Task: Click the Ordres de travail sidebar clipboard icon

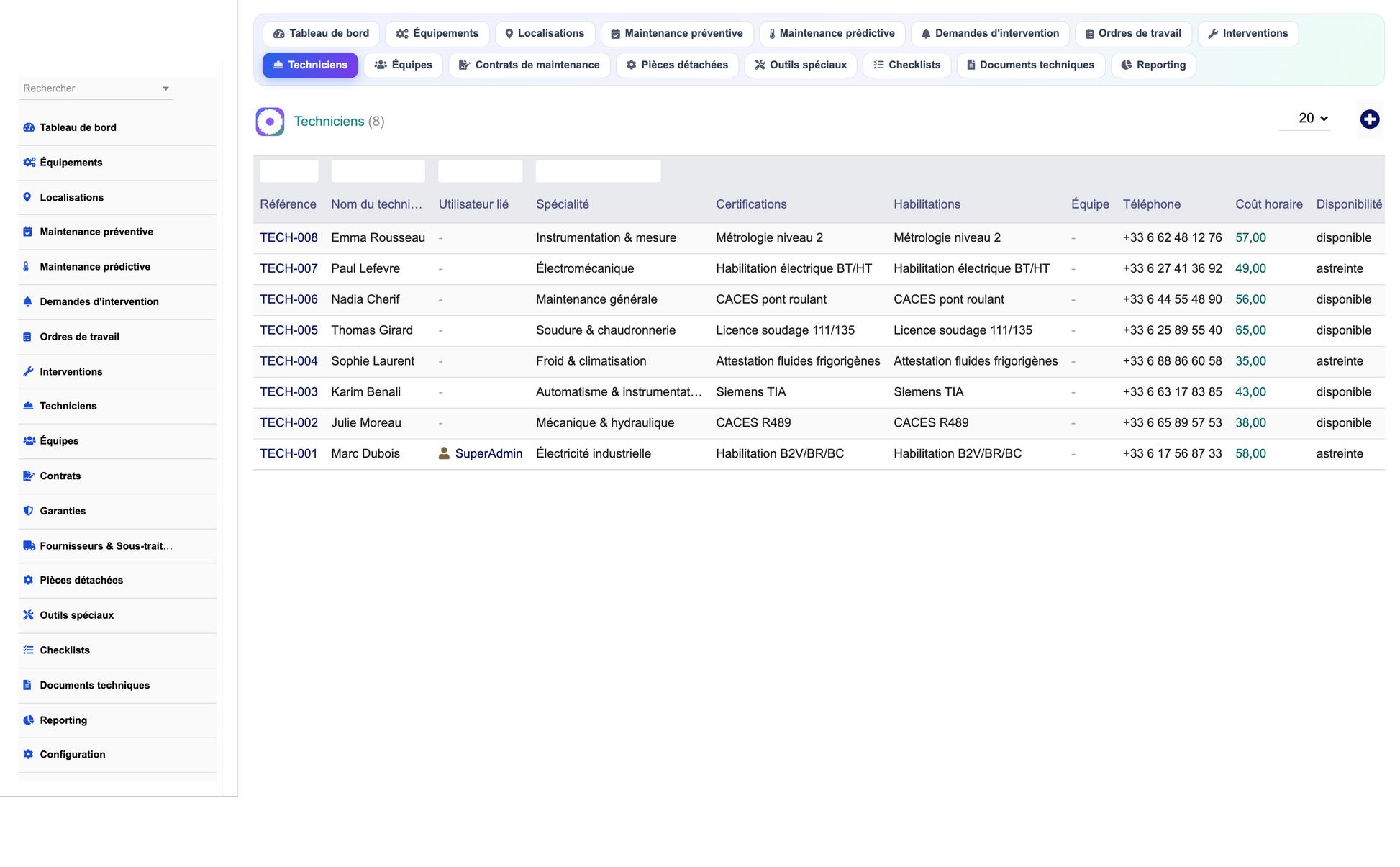Action: pos(27,337)
